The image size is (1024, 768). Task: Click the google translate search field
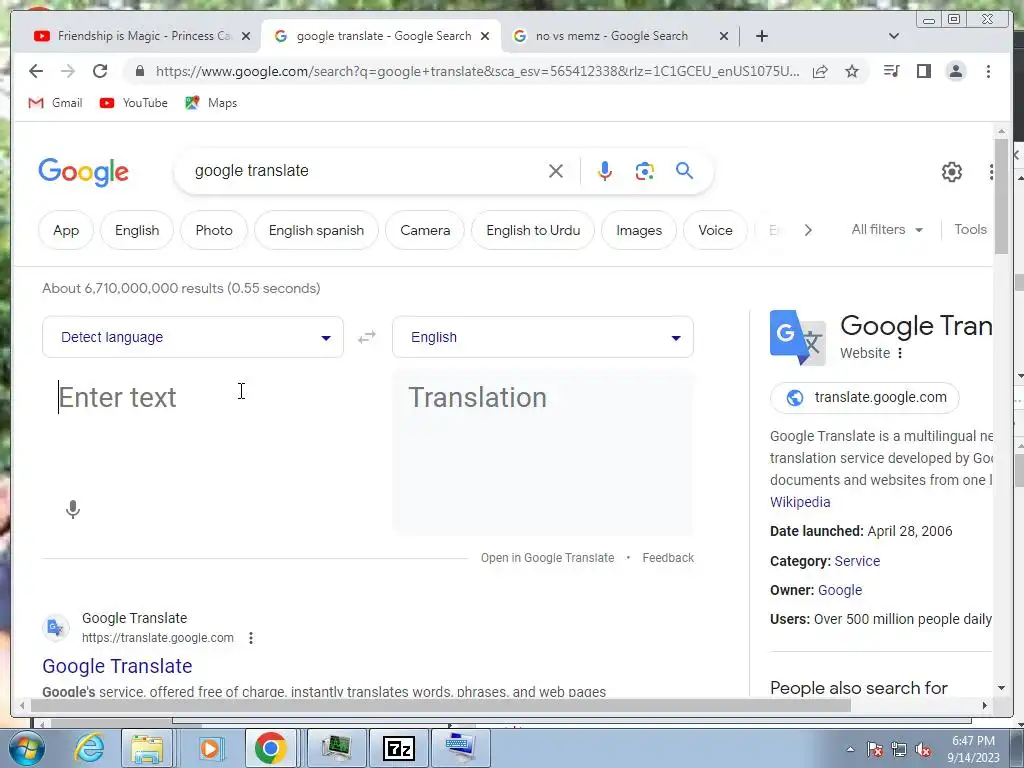point(366,171)
